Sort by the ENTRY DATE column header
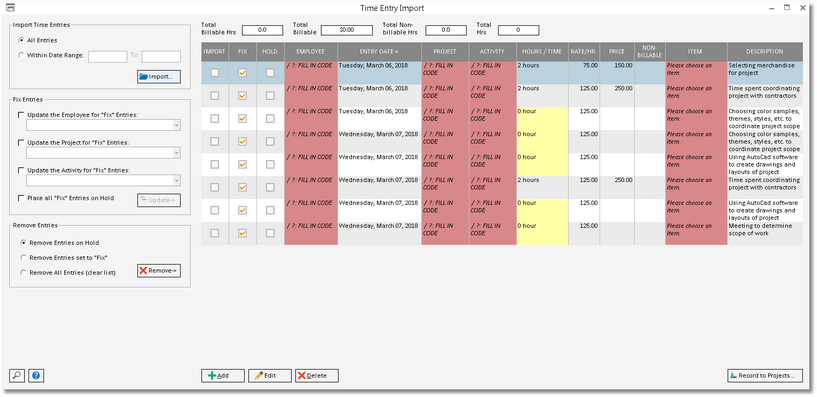The width and height of the screenshot is (817, 397). click(x=379, y=52)
